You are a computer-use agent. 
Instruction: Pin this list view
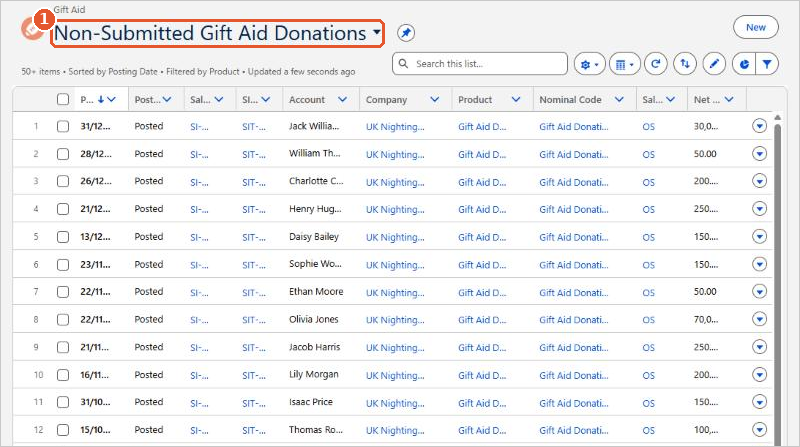(406, 33)
